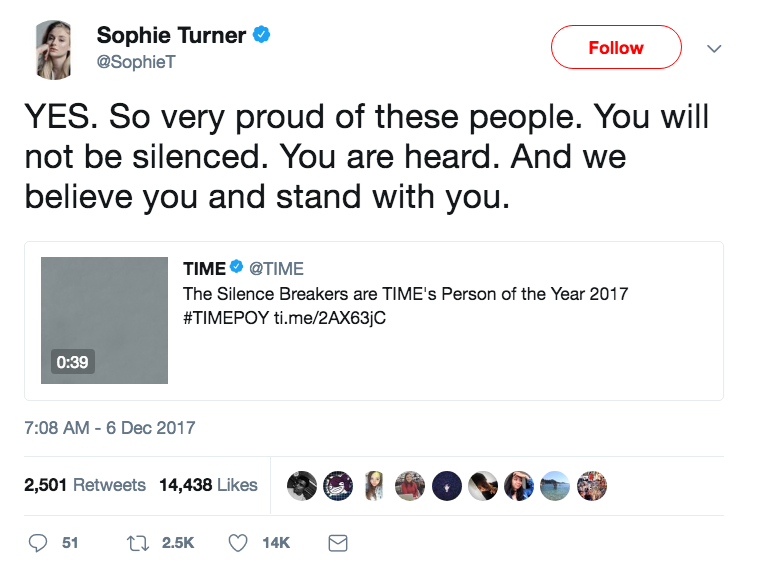View first liker's avatar in row
769x585 pixels.
(301, 485)
